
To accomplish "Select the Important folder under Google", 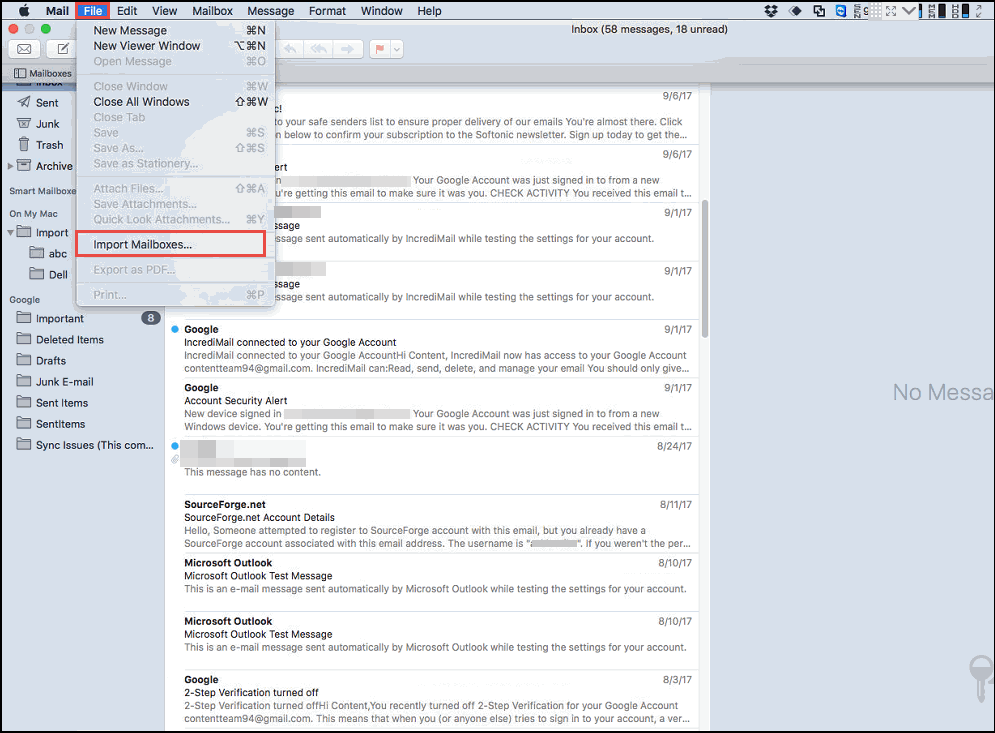I will tap(60, 319).
